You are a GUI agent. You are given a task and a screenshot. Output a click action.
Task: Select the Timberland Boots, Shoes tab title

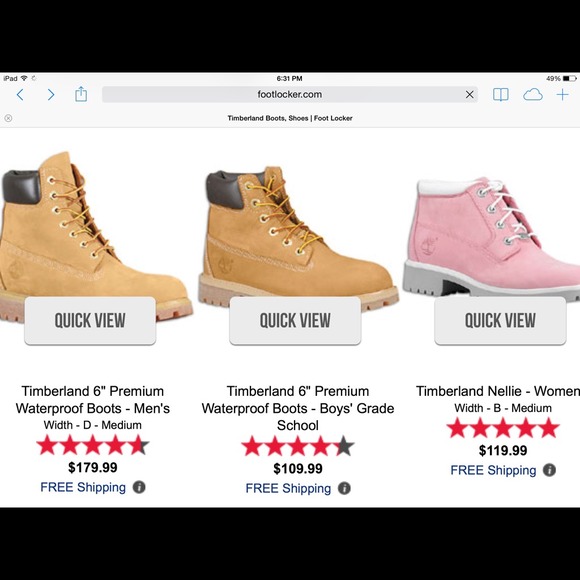[x=290, y=118]
